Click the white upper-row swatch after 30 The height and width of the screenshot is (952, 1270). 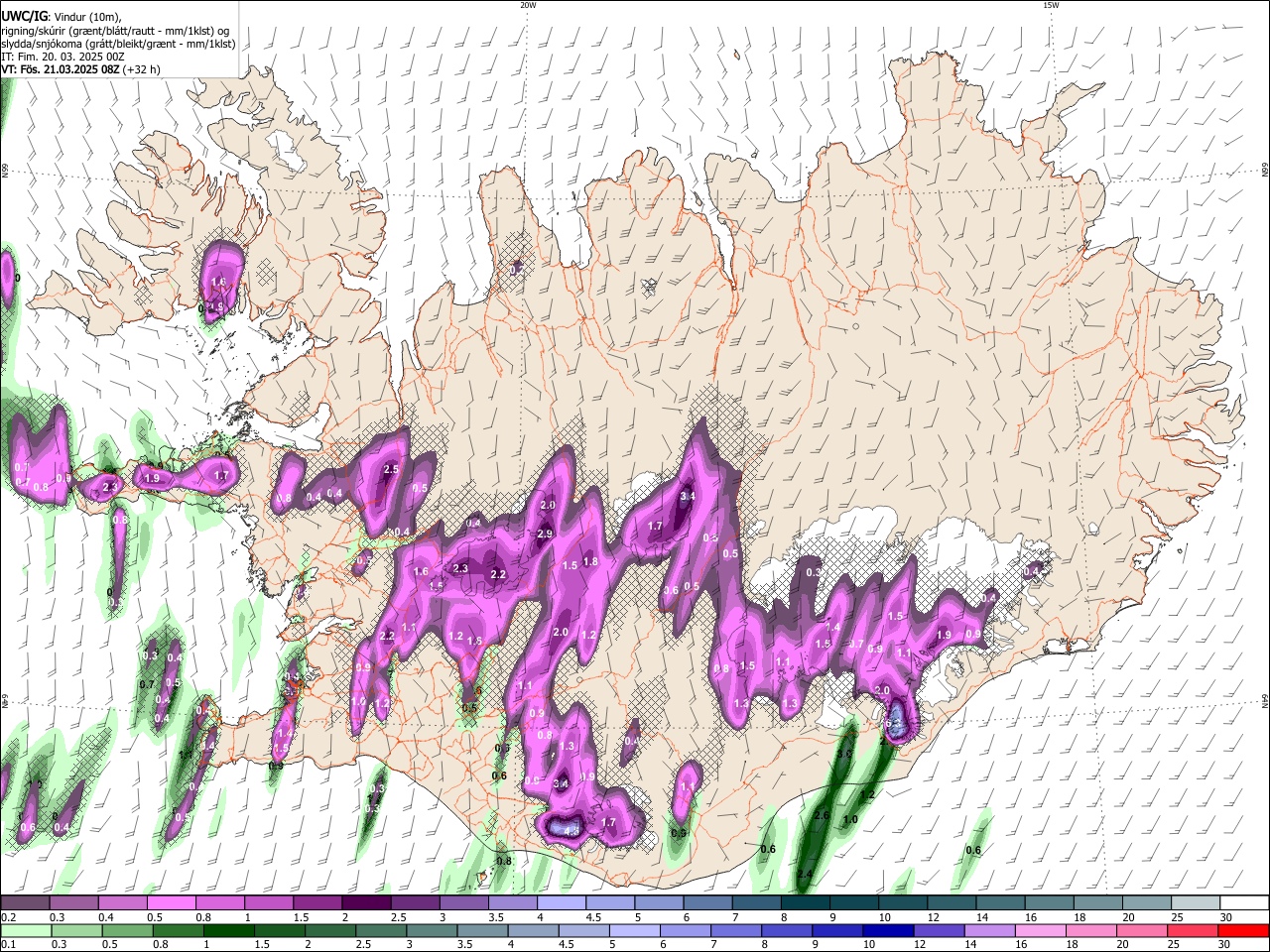tap(1244, 903)
